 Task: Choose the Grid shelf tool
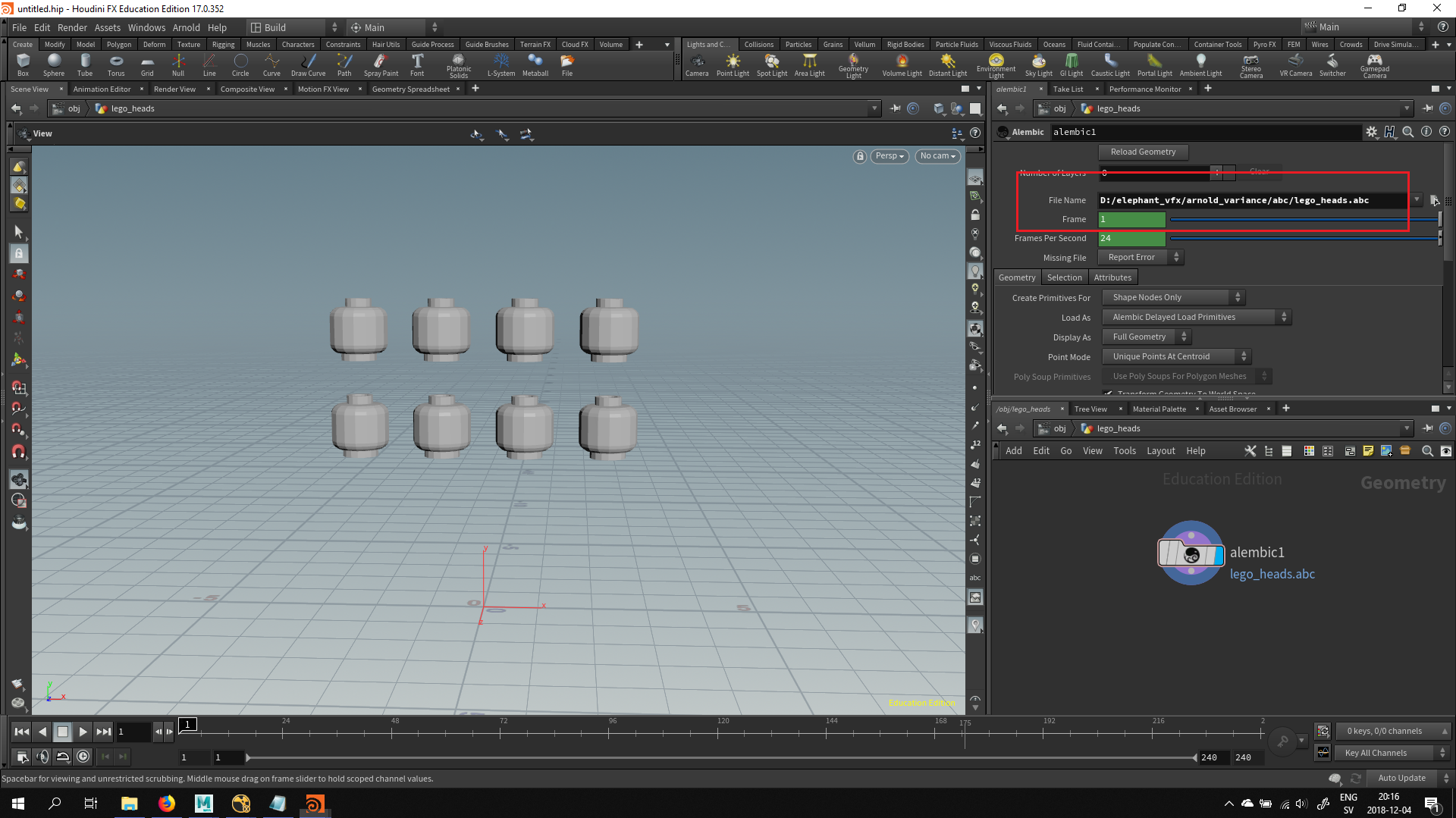(147, 65)
